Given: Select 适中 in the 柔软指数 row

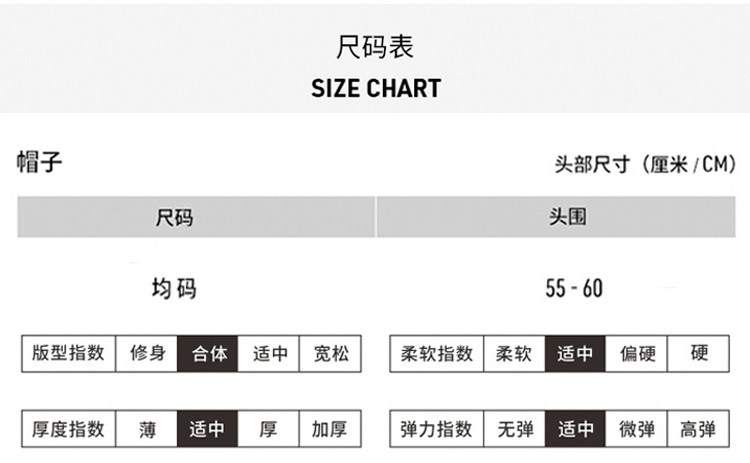Looking at the screenshot, I should pos(575,353).
